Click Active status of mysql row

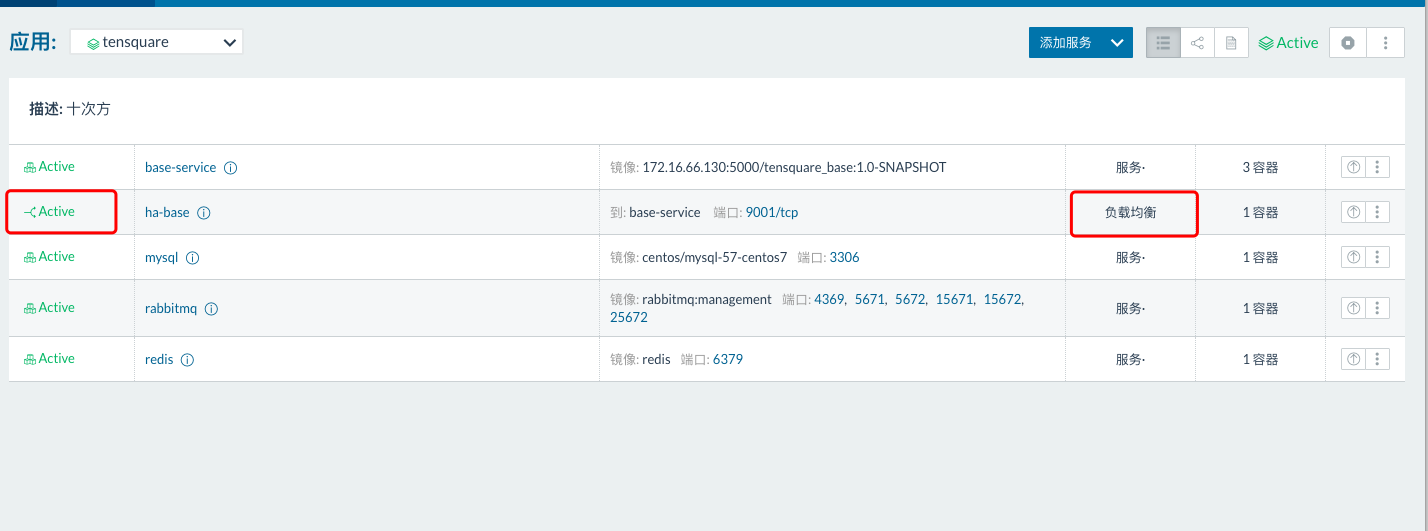(x=50, y=257)
